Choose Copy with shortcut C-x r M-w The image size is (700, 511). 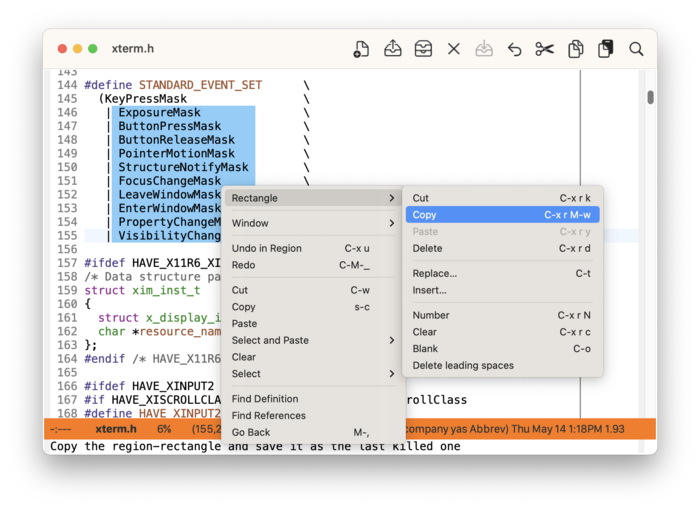tap(502, 215)
